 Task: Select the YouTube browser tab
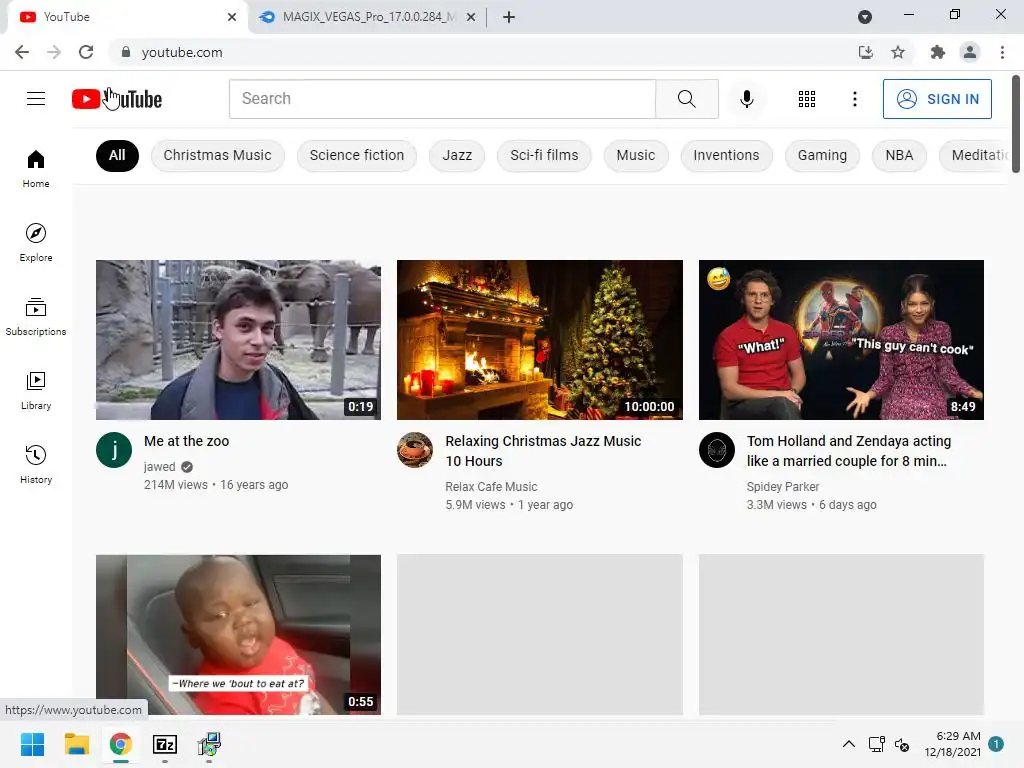click(x=127, y=17)
